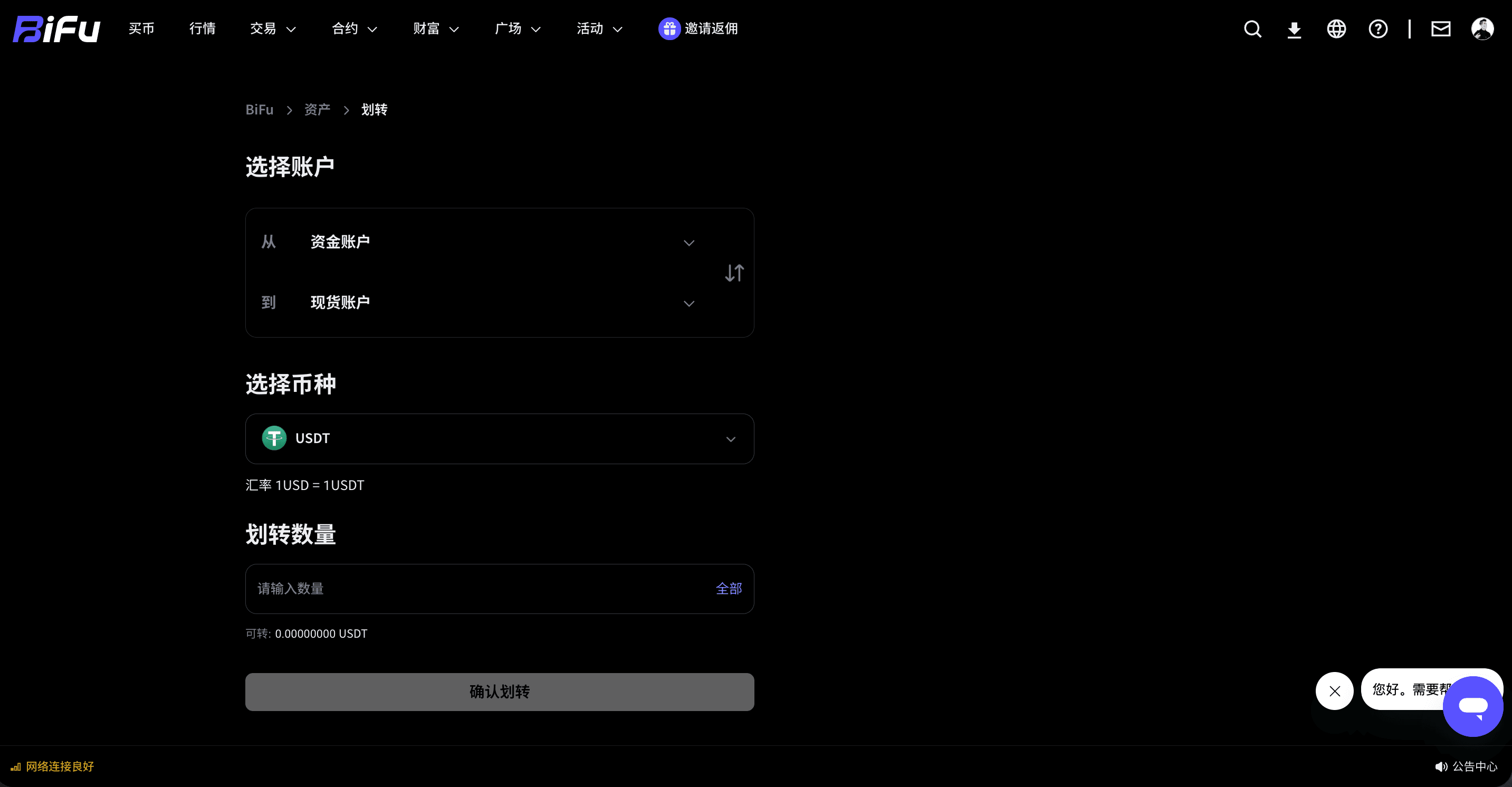The width and height of the screenshot is (1512, 787).
Task: Open the messages envelope icon
Action: (1441, 29)
